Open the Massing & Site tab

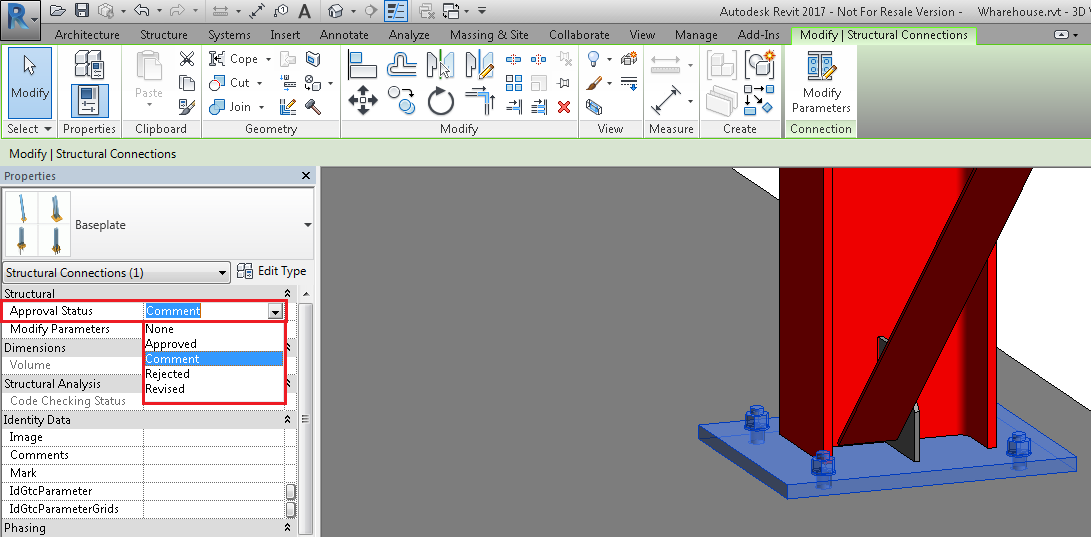pos(489,35)
